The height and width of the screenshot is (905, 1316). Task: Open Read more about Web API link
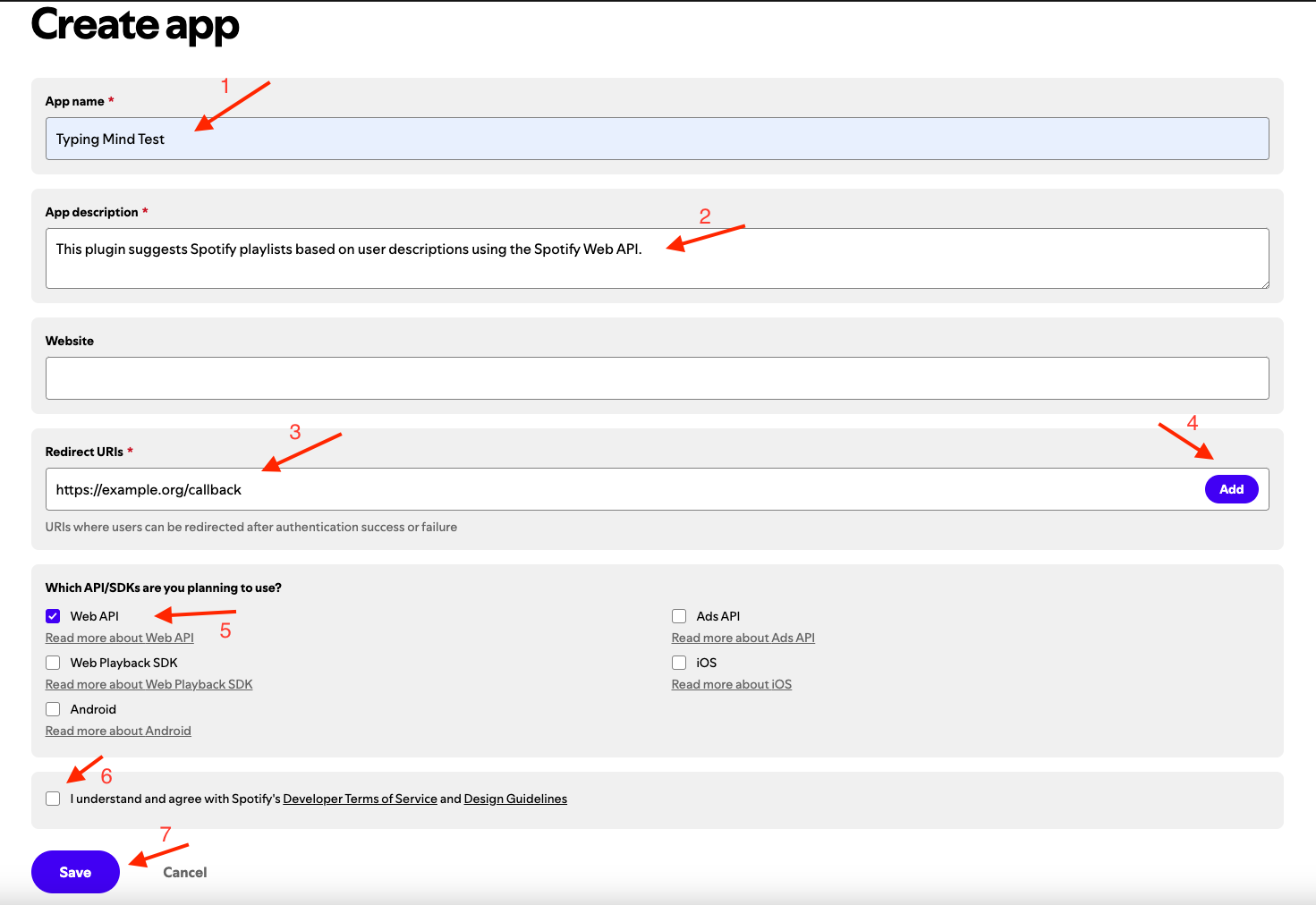pos(120,638)
